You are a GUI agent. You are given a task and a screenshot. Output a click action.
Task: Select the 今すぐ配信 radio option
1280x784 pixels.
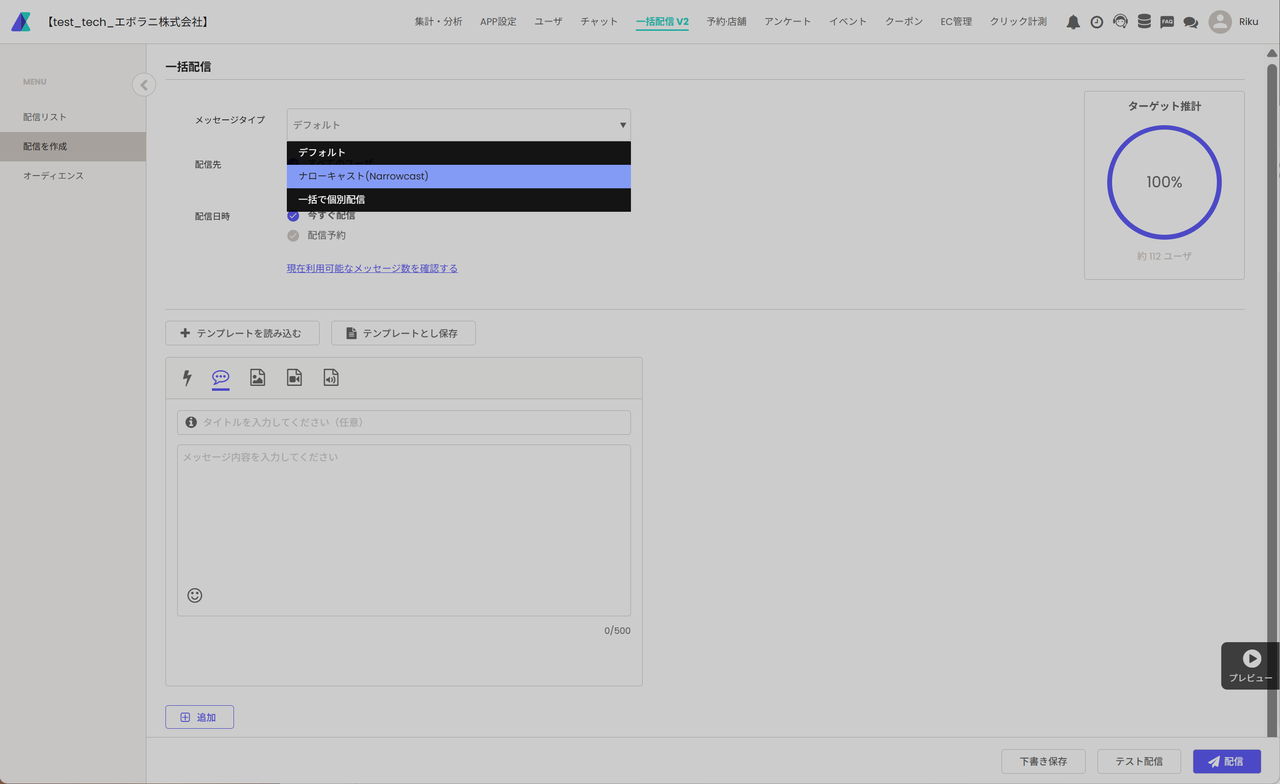pyautogui.click(x=293, y=216)
